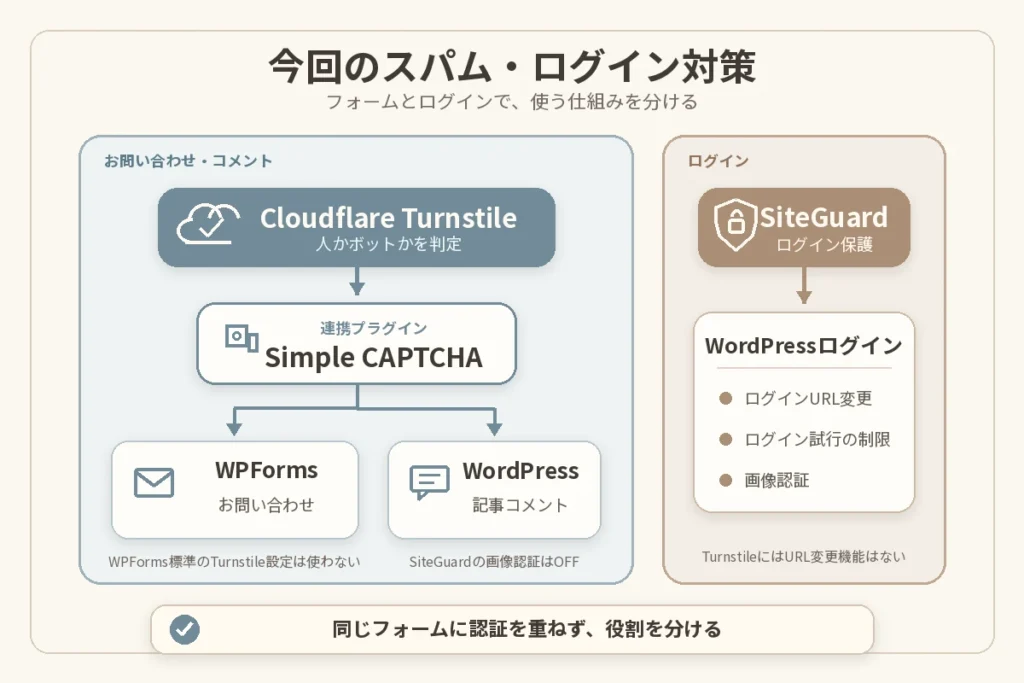Click the お問い合わせ・コメント section label
Image resolution: width=1024 pixels, height=683 pixels.
188,161
